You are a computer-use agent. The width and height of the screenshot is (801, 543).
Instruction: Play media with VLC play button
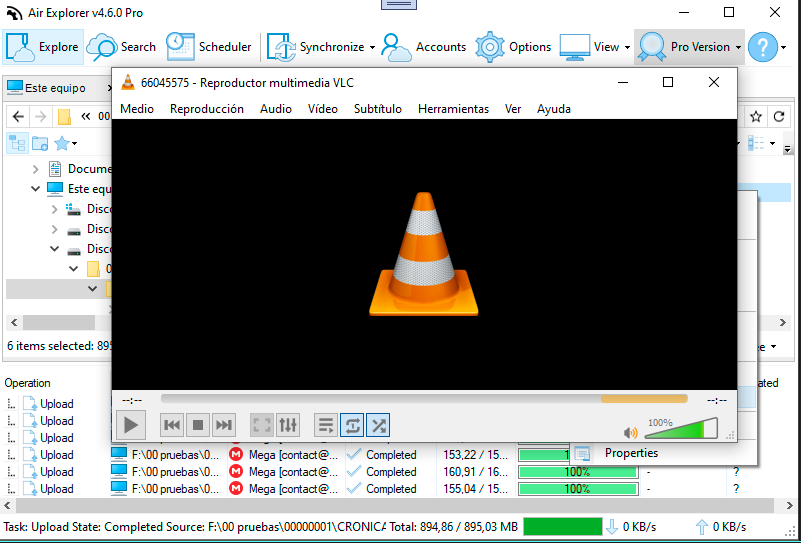click(x=131, y=425)
